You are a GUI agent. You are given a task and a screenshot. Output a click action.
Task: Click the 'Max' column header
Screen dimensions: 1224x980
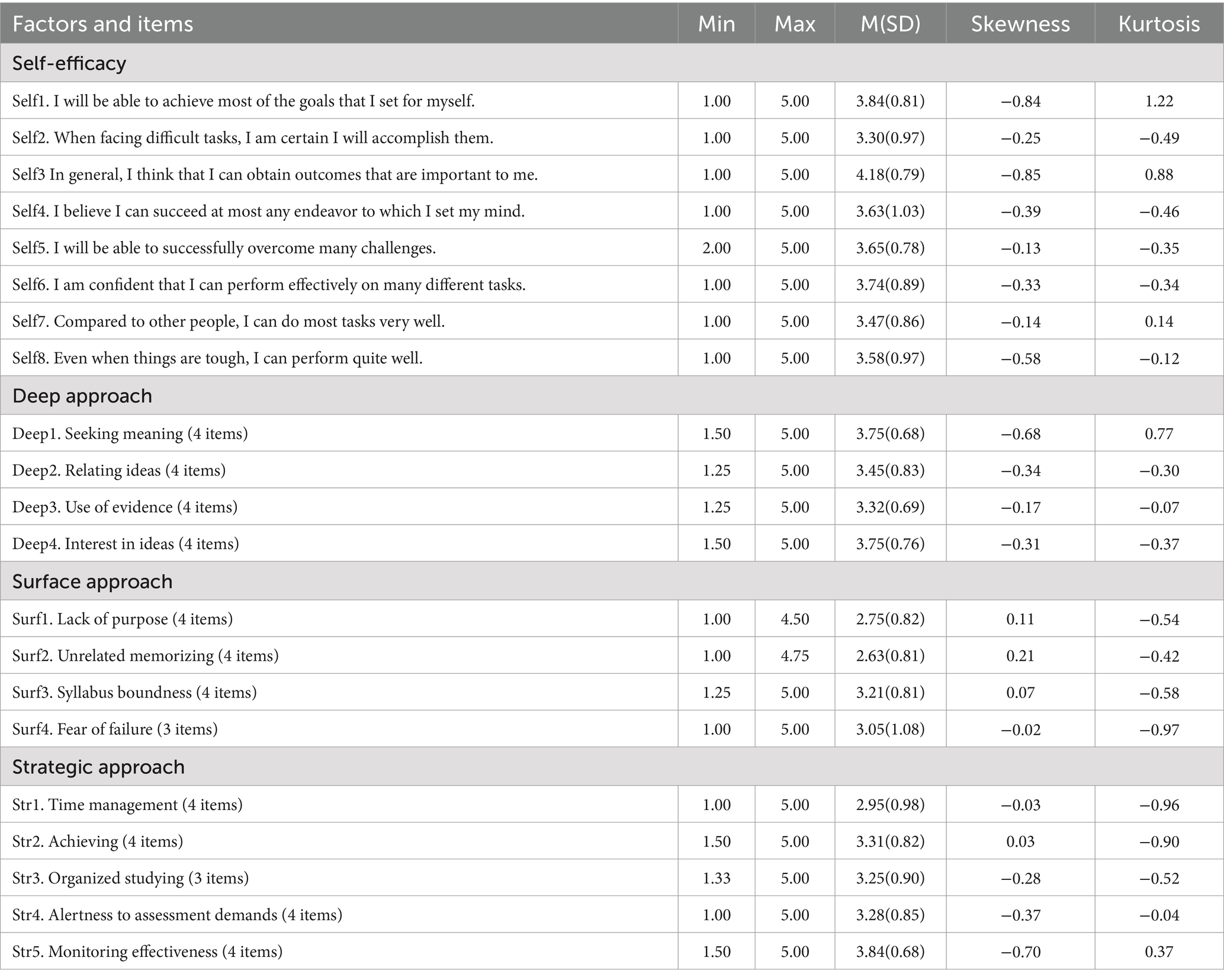coord(795,24)
